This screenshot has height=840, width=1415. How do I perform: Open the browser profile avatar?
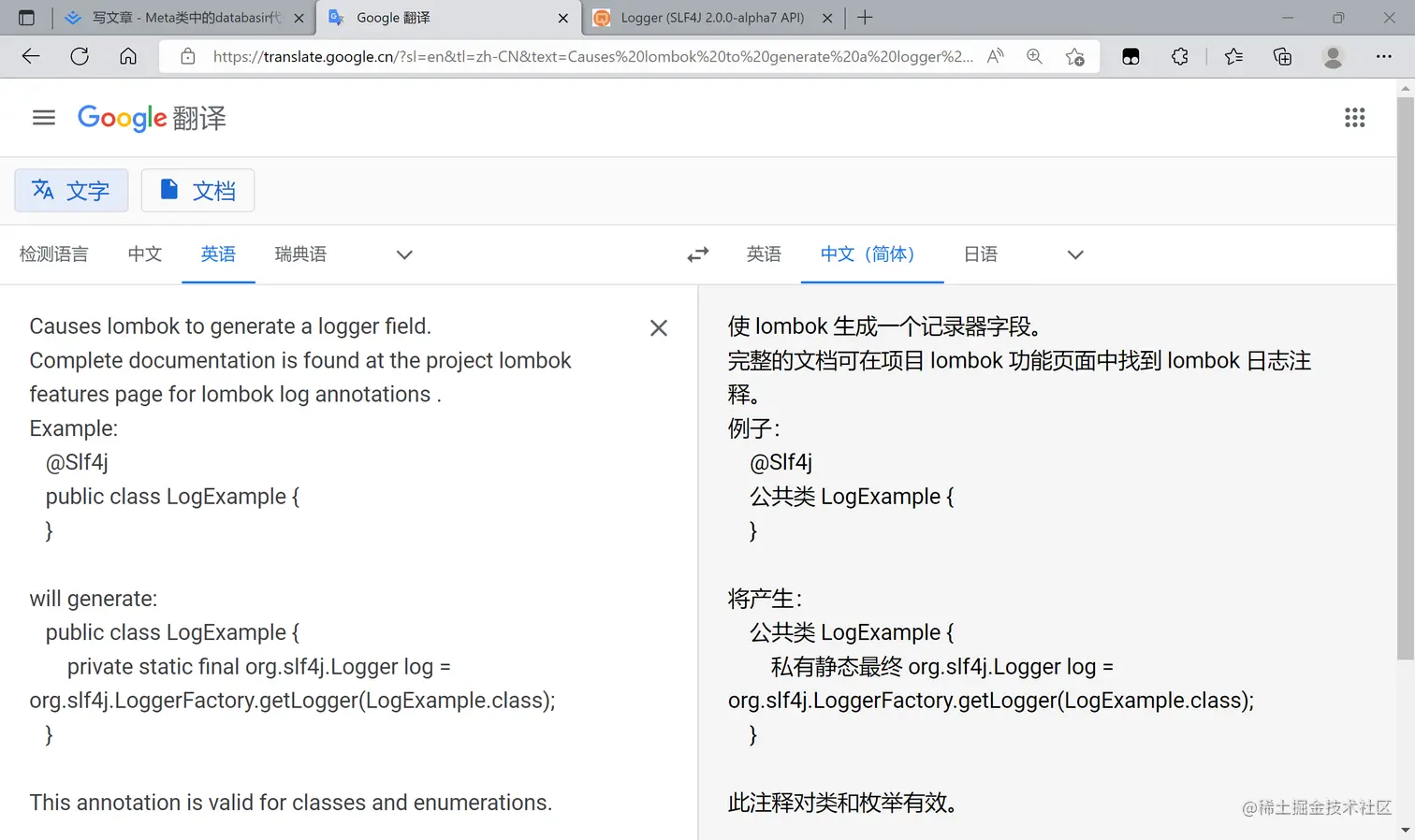point(1333,56)
